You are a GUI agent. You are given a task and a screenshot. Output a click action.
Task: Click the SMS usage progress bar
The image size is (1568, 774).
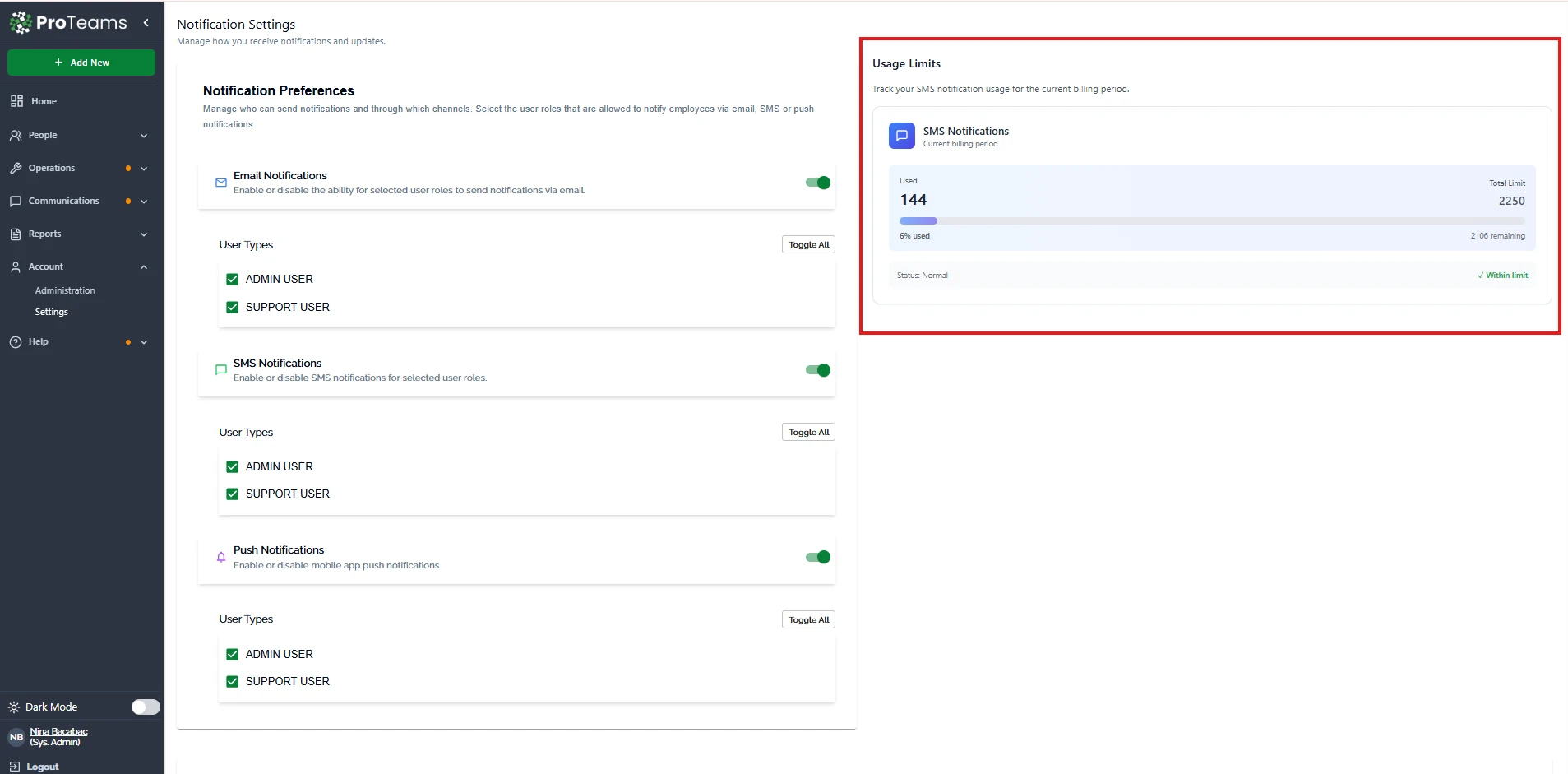pyautogui.click(x=1211, y=220)
